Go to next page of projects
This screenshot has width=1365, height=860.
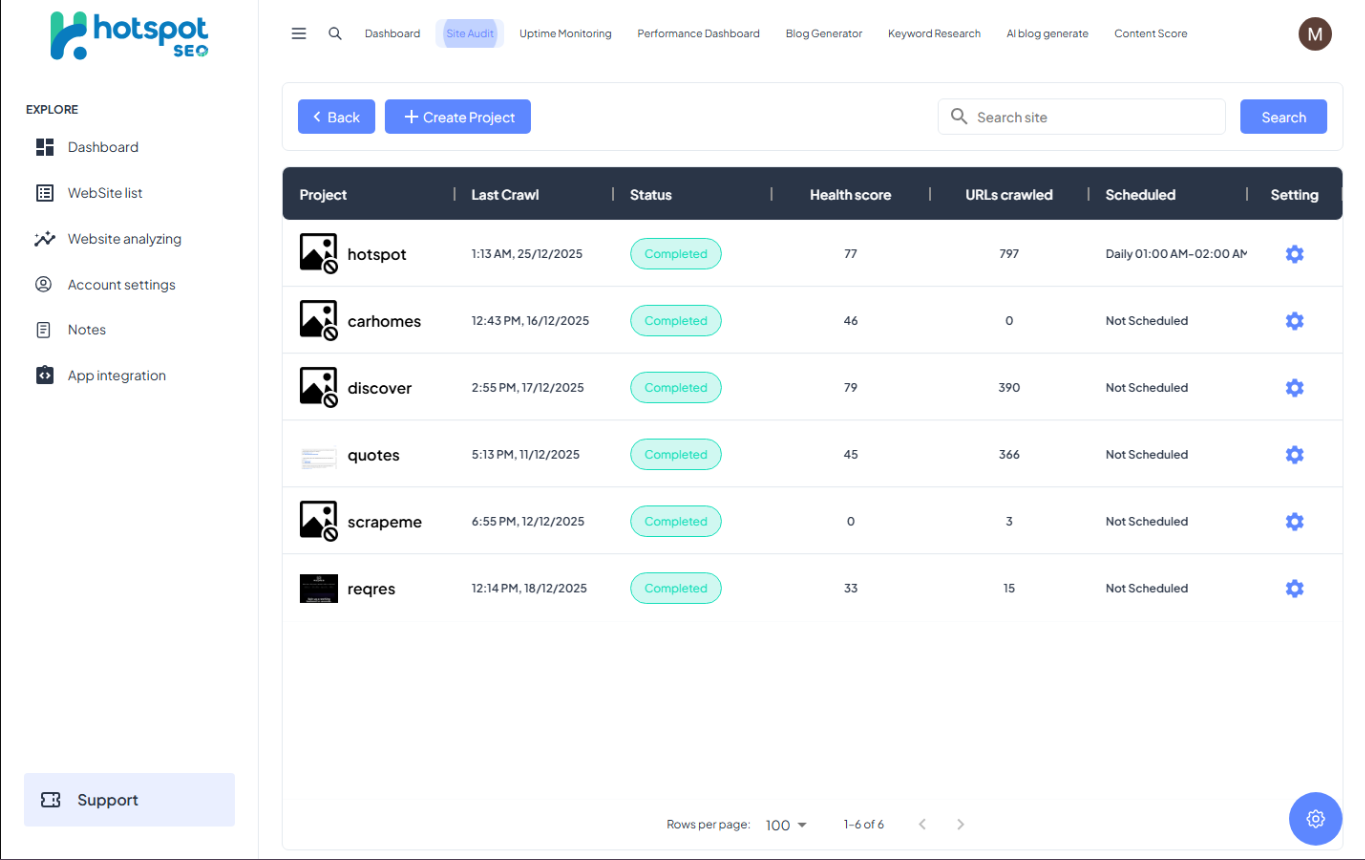pyautogui.click(x=960, y=825)
